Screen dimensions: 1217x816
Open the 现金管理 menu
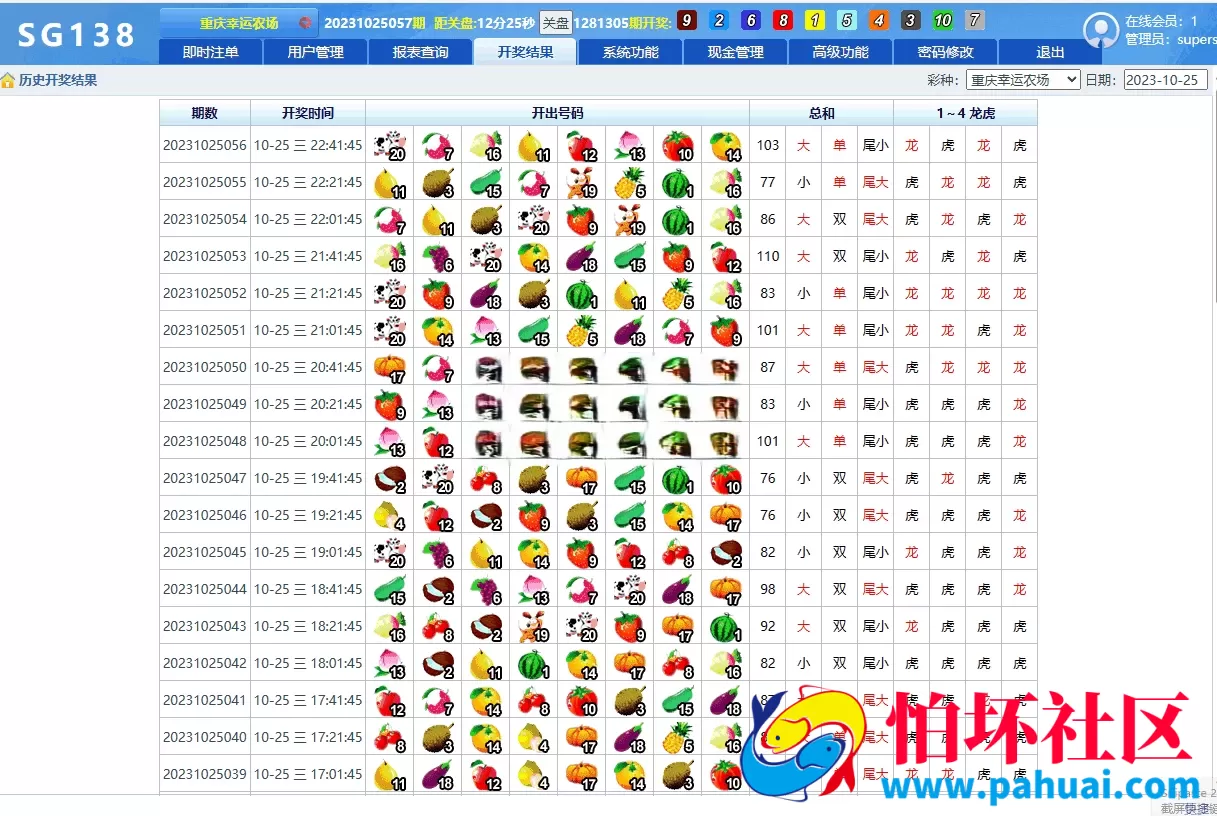735,52
